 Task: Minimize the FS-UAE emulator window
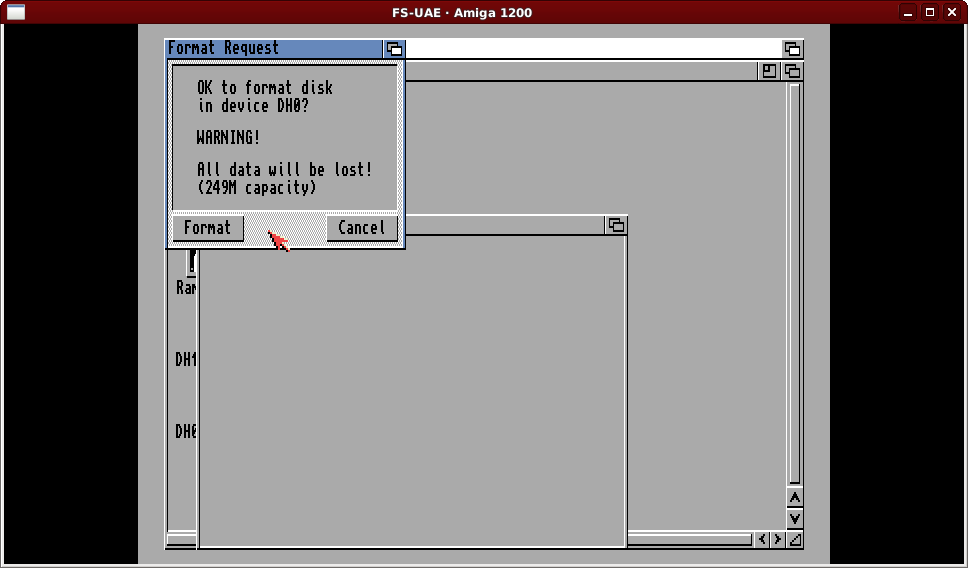(x=908, y=12)
